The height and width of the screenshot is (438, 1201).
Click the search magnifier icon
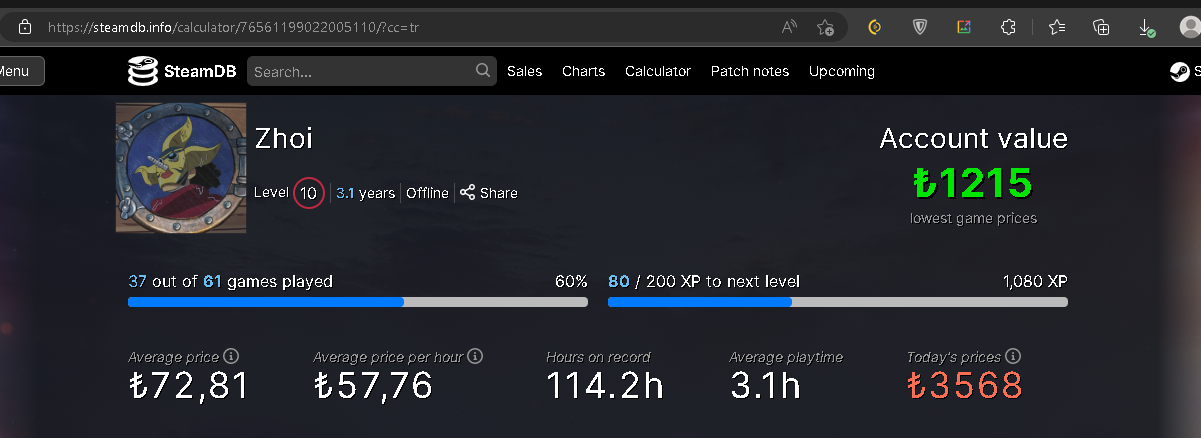483,70
